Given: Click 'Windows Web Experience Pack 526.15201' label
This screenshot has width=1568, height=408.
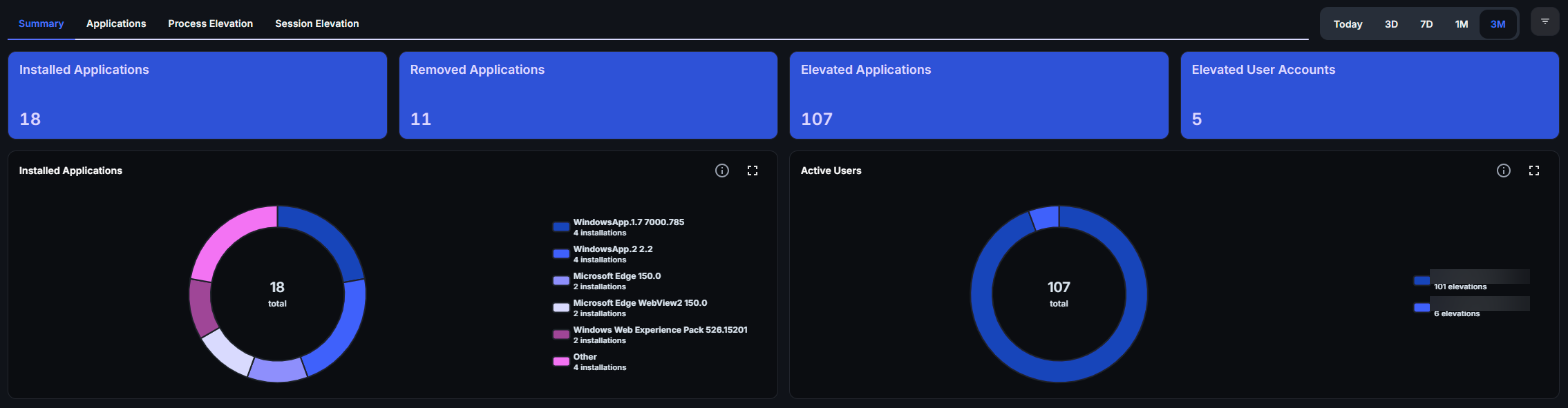Looking at the screenshot, I should [x=660, y=329].
